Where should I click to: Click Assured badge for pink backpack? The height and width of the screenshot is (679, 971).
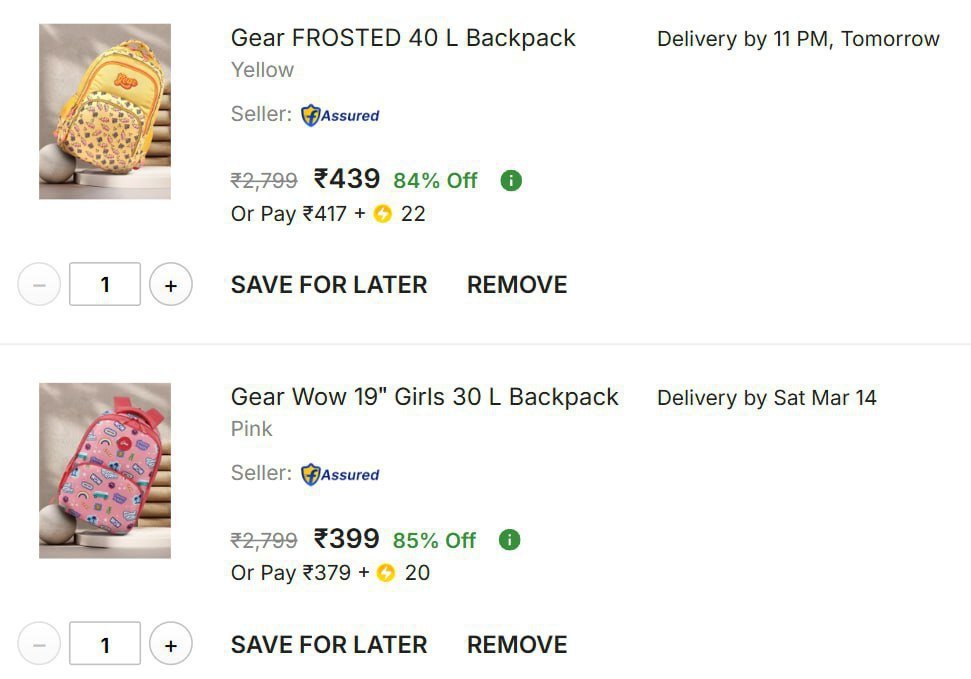[340, 474]
